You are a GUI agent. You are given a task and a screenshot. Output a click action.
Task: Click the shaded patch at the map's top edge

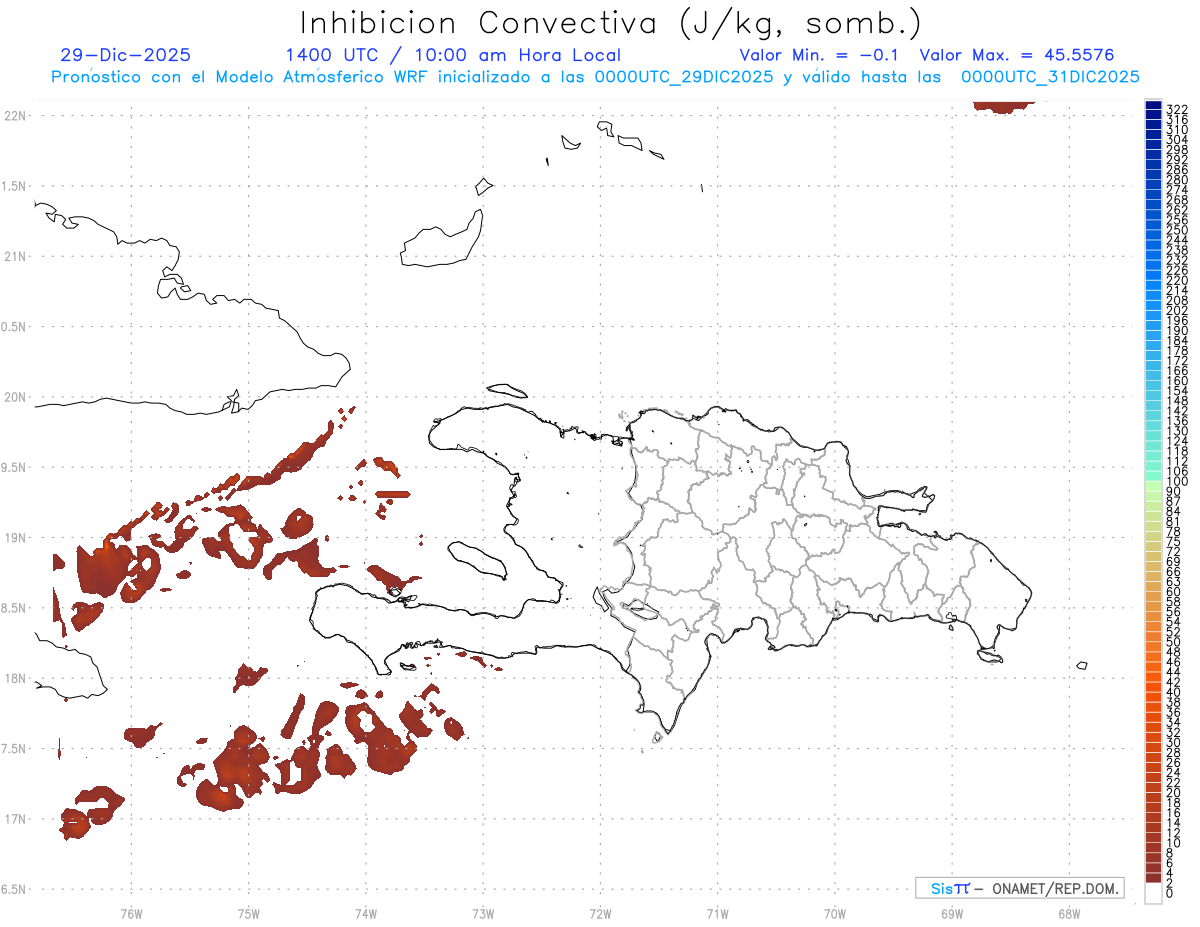tap(1004, 106)
